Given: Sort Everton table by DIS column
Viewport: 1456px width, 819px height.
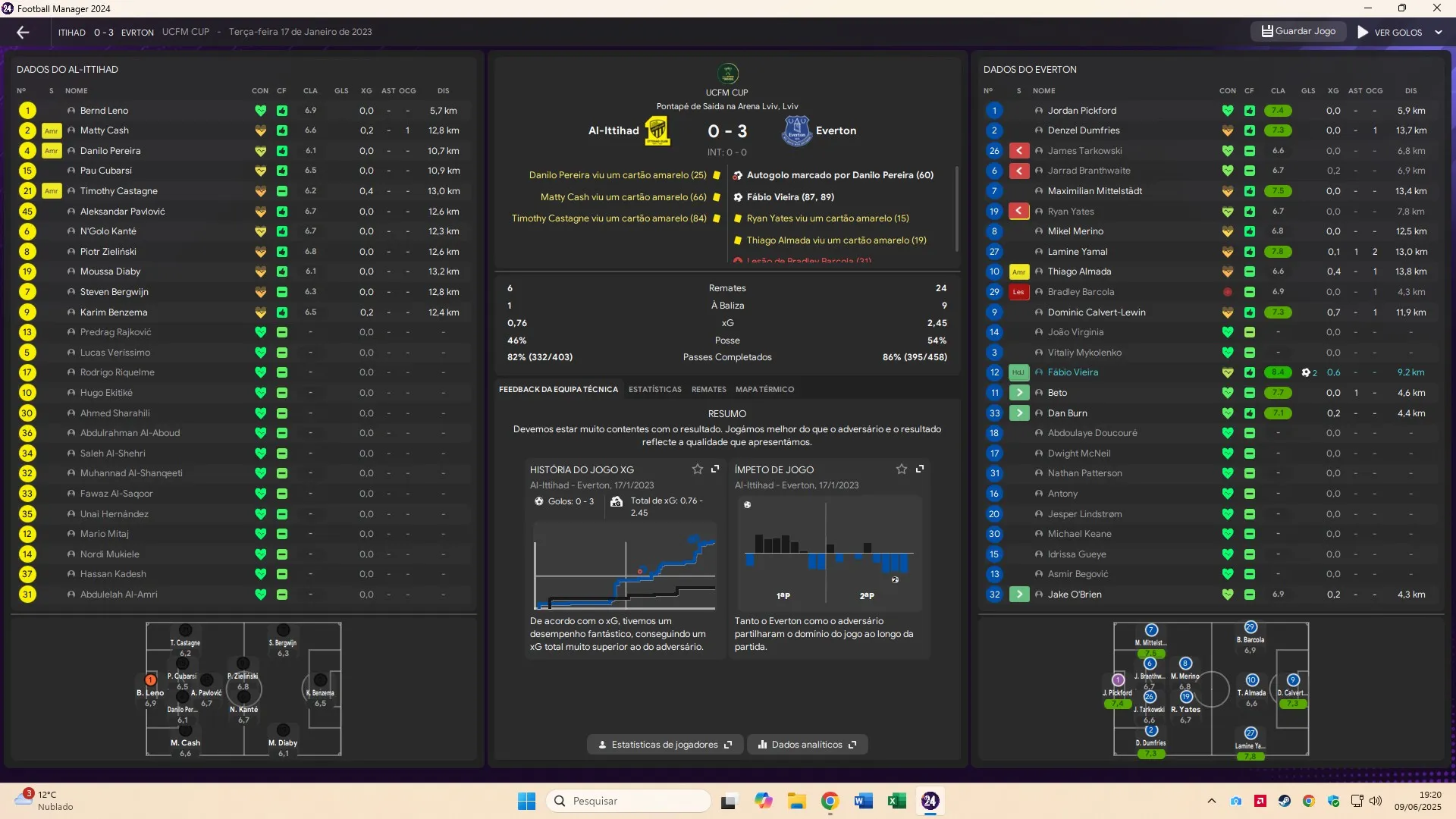Looking at the screenshot, I should [x=1410, y=91].
